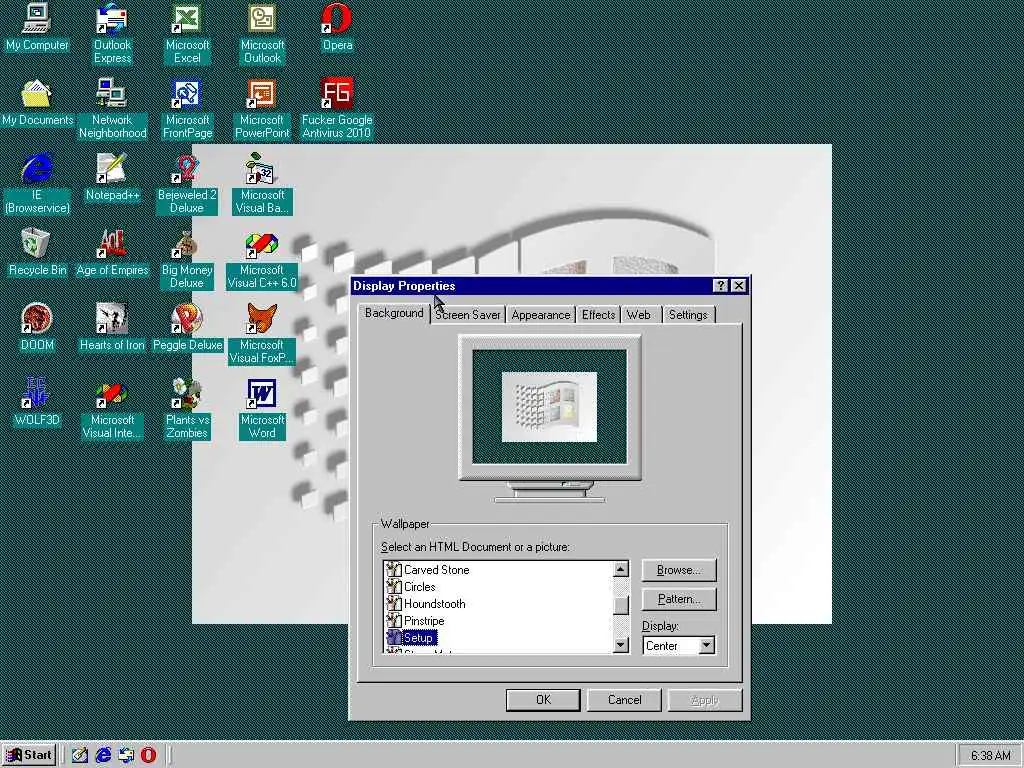Open the Pattern... dialog button
This screenshot has width=1024, height=768.
click(679, 599)
